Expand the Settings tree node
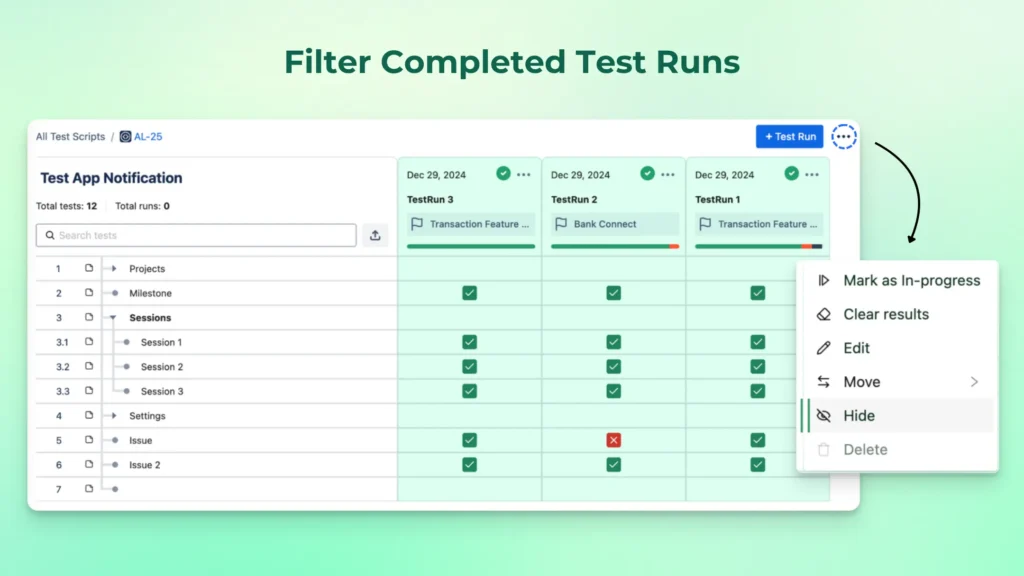 click(x=114, y=415)
